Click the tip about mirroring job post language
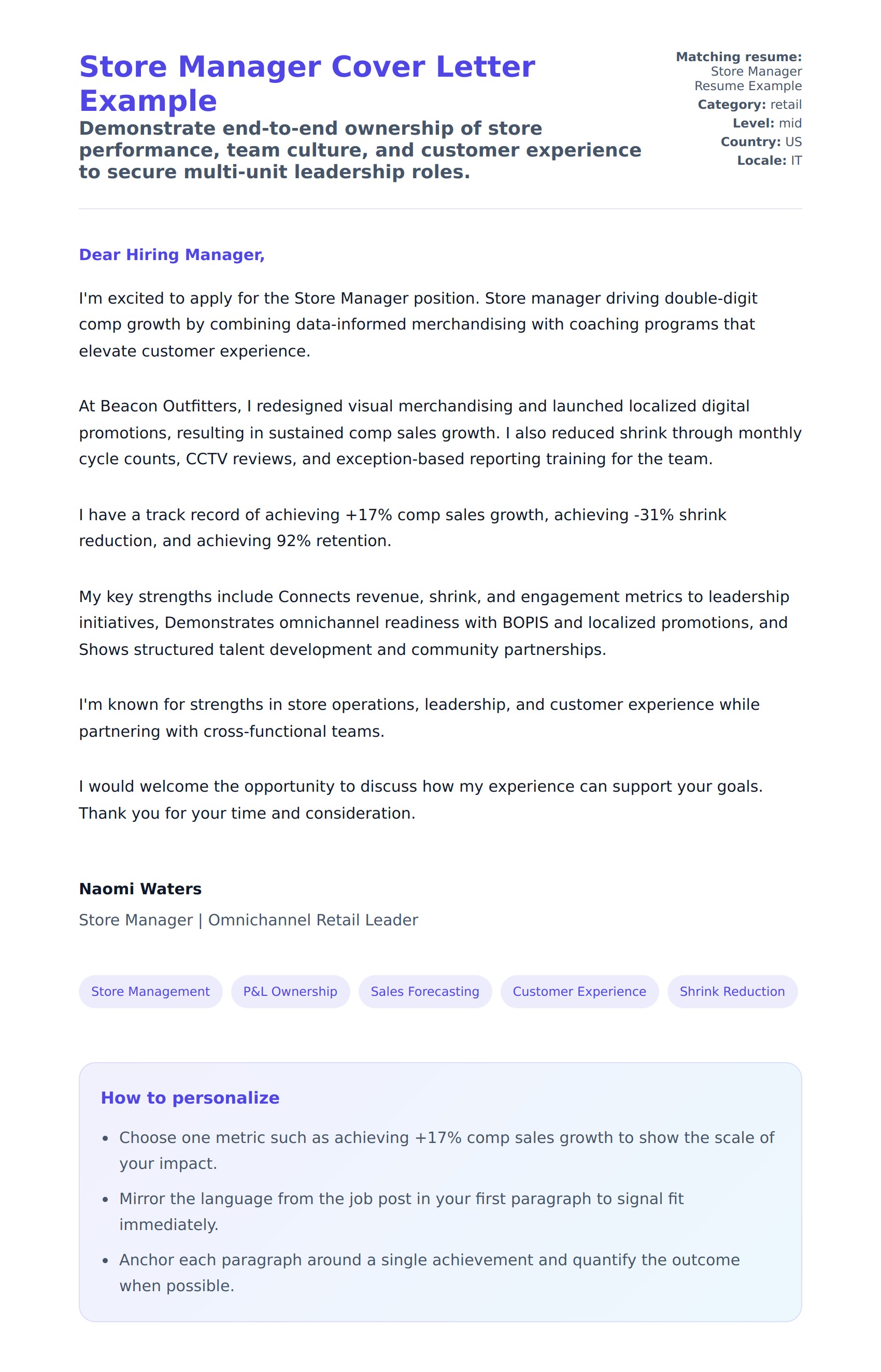 [401, 1211]
